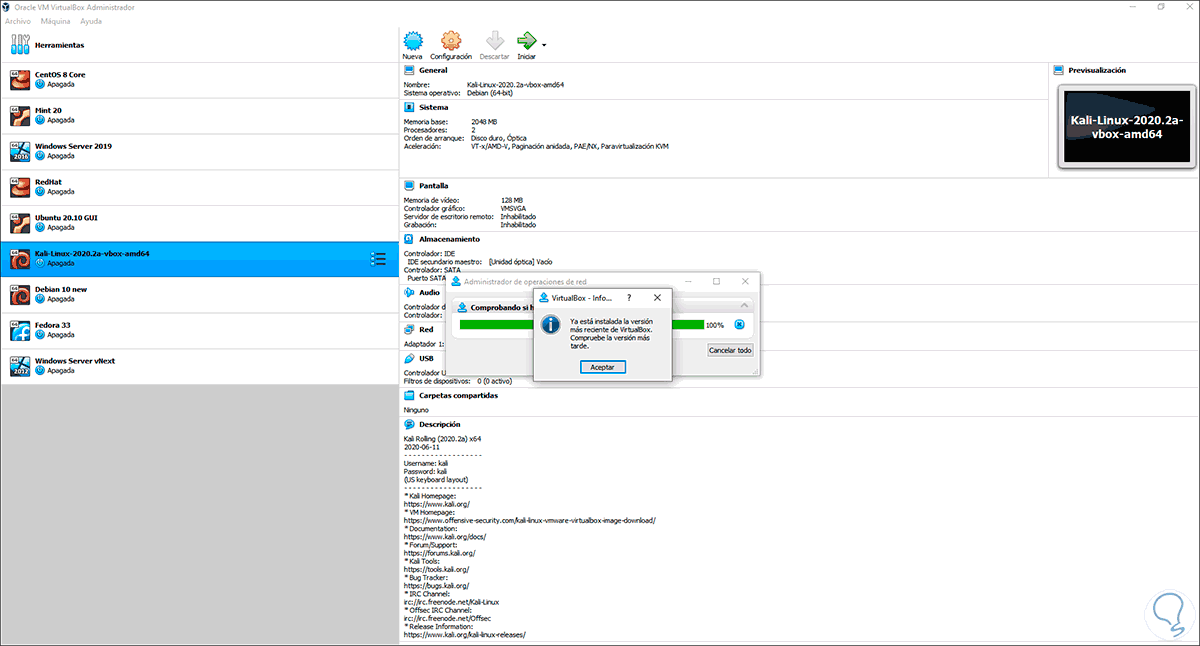1200x646 pixels.
Task: Click the Pantalla section monitor icon
Action: (410, 185)
